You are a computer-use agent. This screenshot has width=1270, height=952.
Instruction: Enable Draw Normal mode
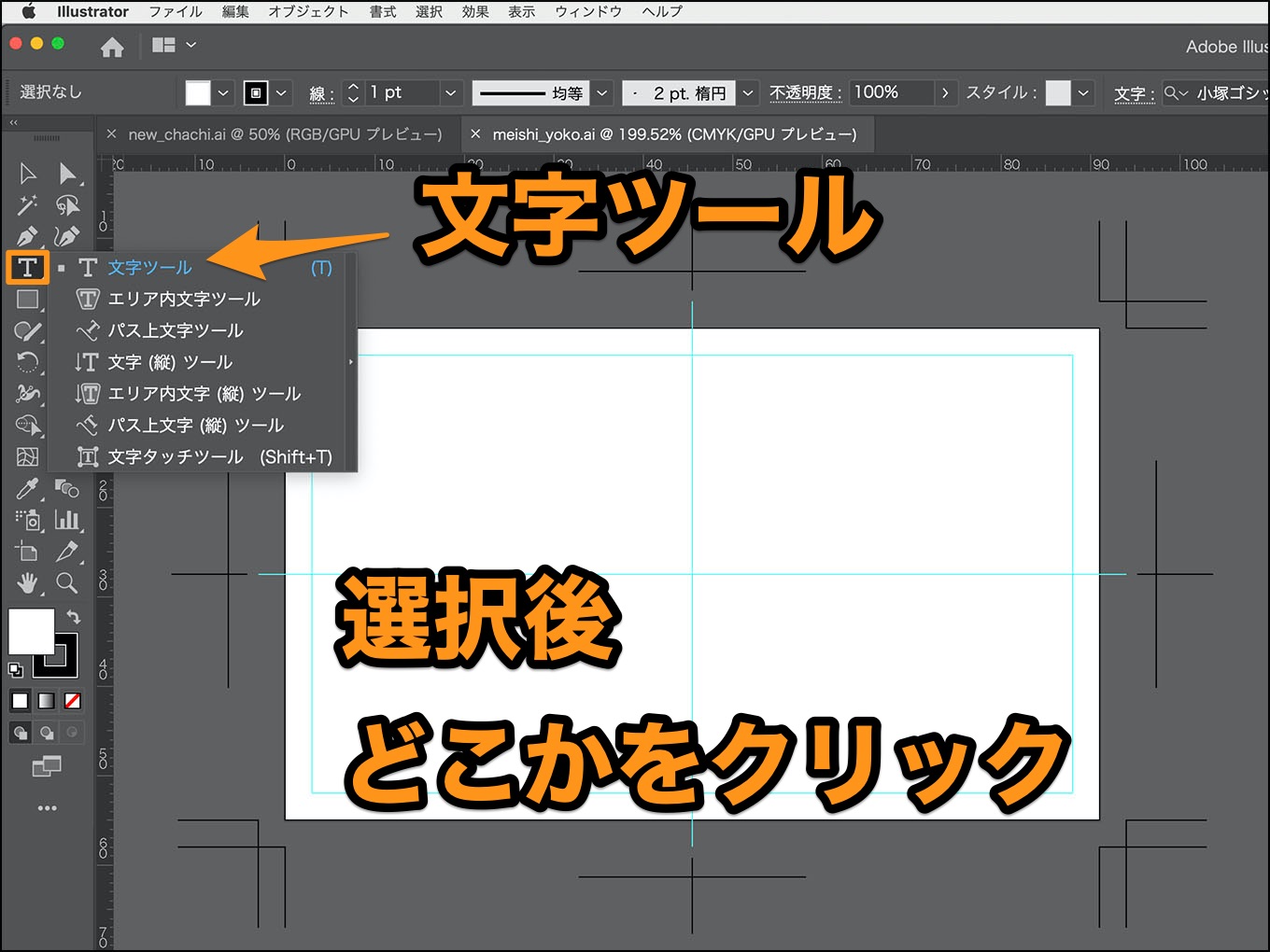(x=20, y=733)
